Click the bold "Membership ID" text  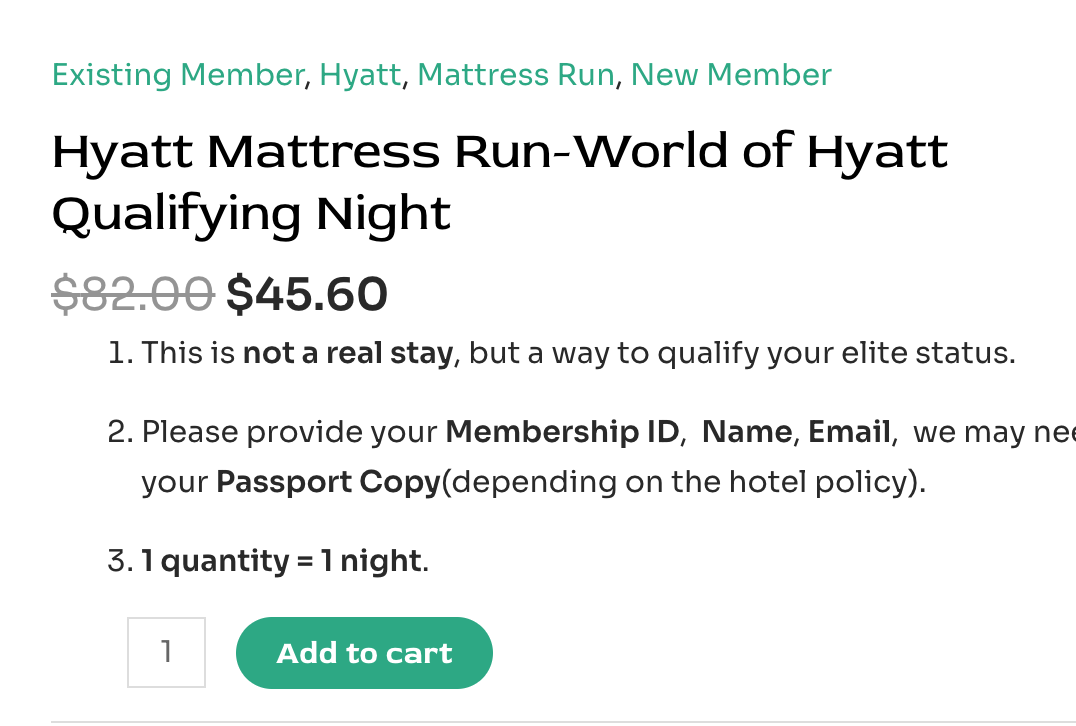pyautogui.click(x=562, y=432)
